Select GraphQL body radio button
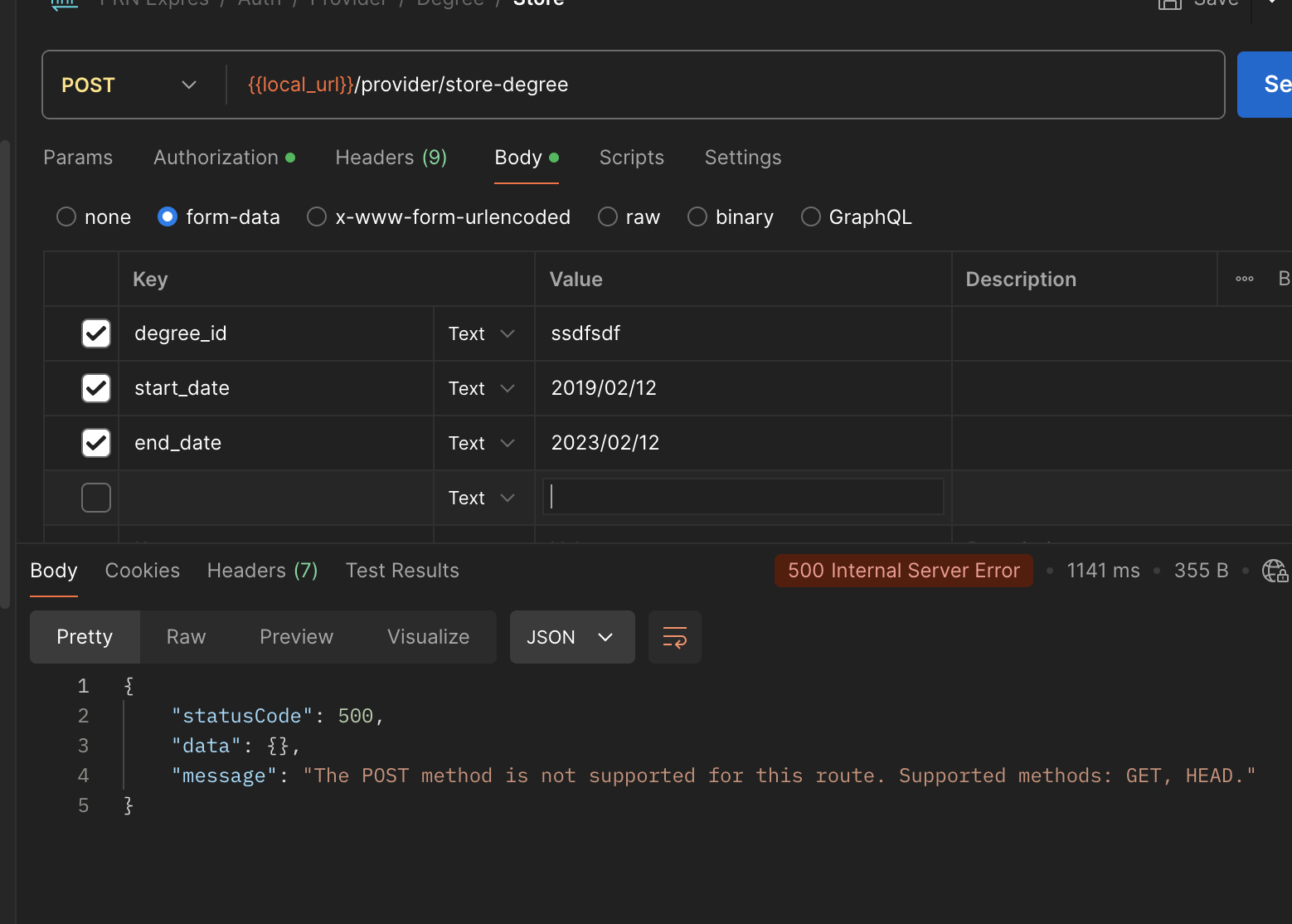Image resolution: width=1292 pixels, height=924 pixels. (x=811, y=217)
